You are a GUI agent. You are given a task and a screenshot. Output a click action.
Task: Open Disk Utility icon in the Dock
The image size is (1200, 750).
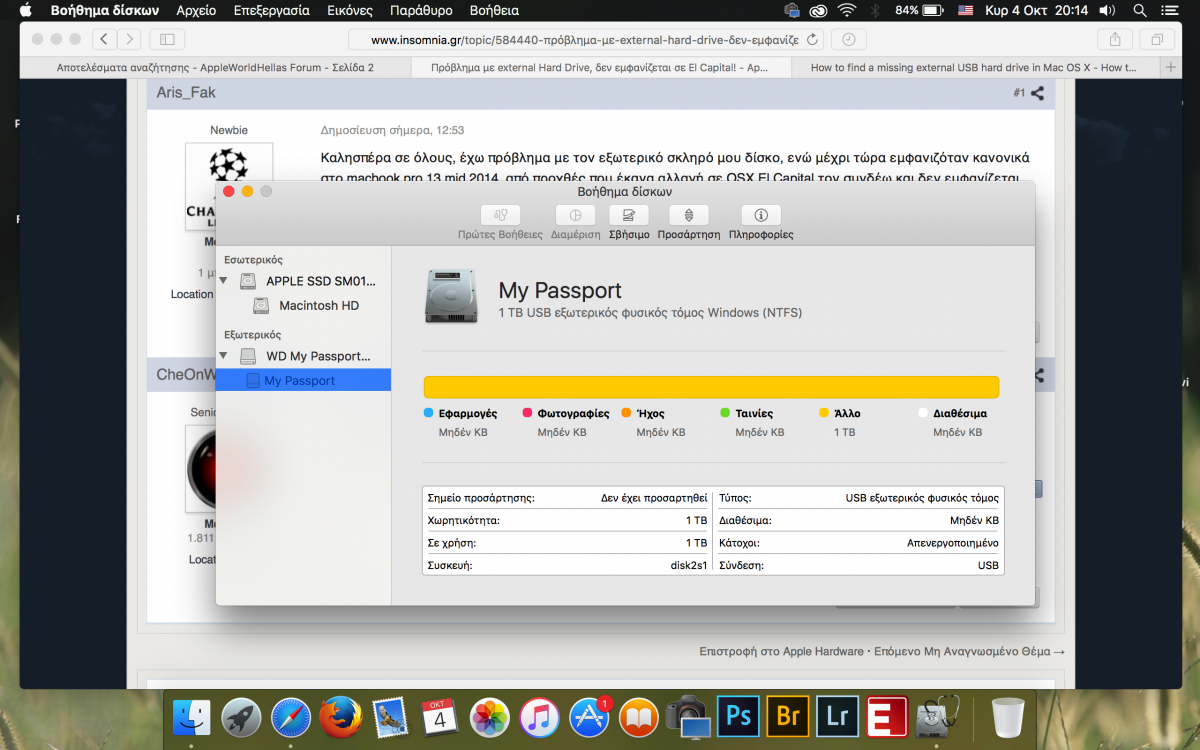(937, 717)
